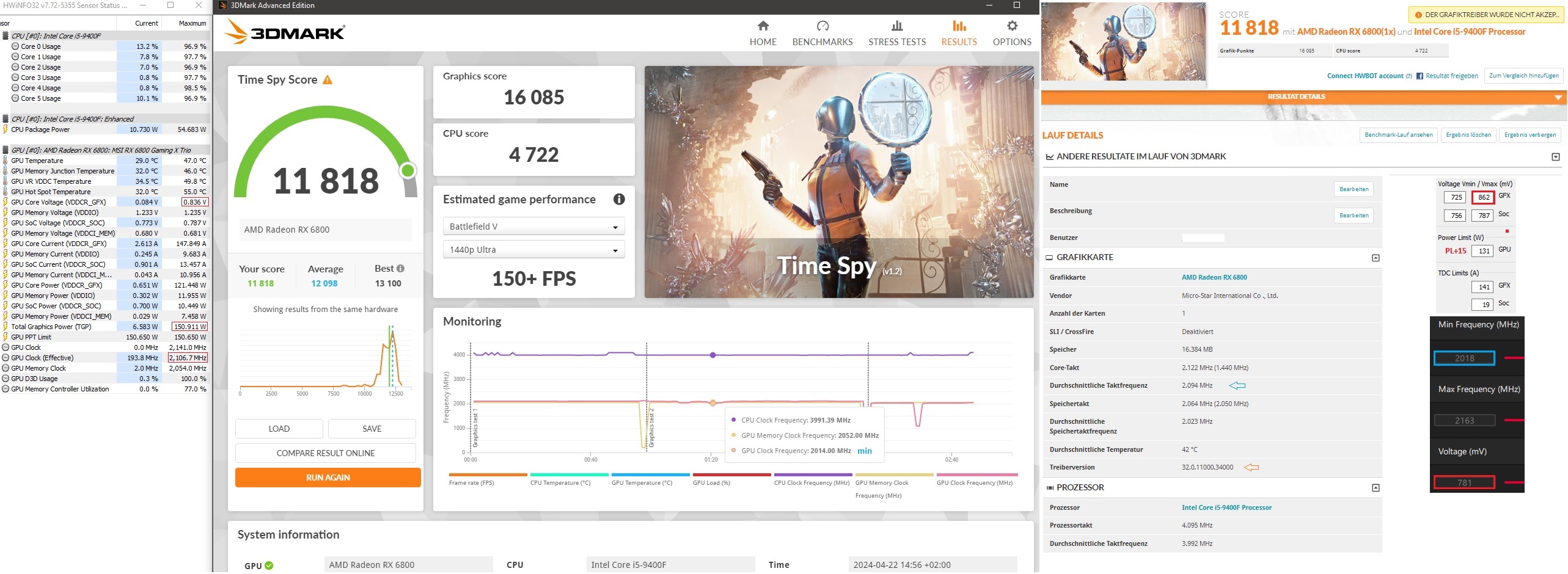The height and width of the screenshot is (574, 1568).
Task: Open the Connect HWBOT account link
Action: tap(1365, 76)
